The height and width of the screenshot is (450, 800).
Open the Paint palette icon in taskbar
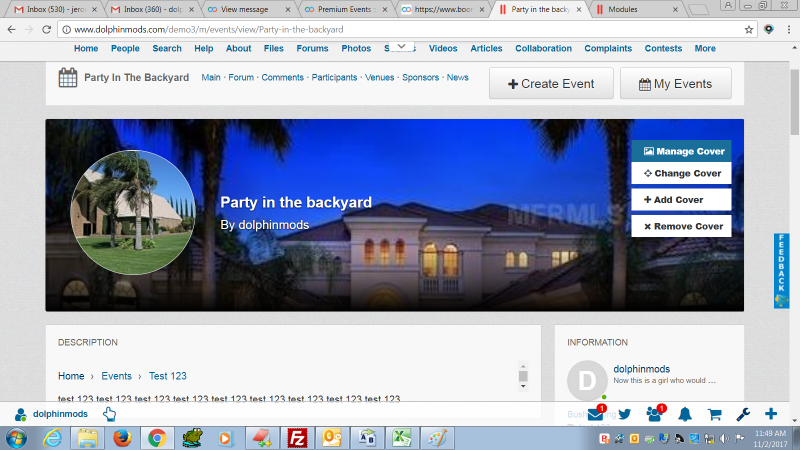437,438
